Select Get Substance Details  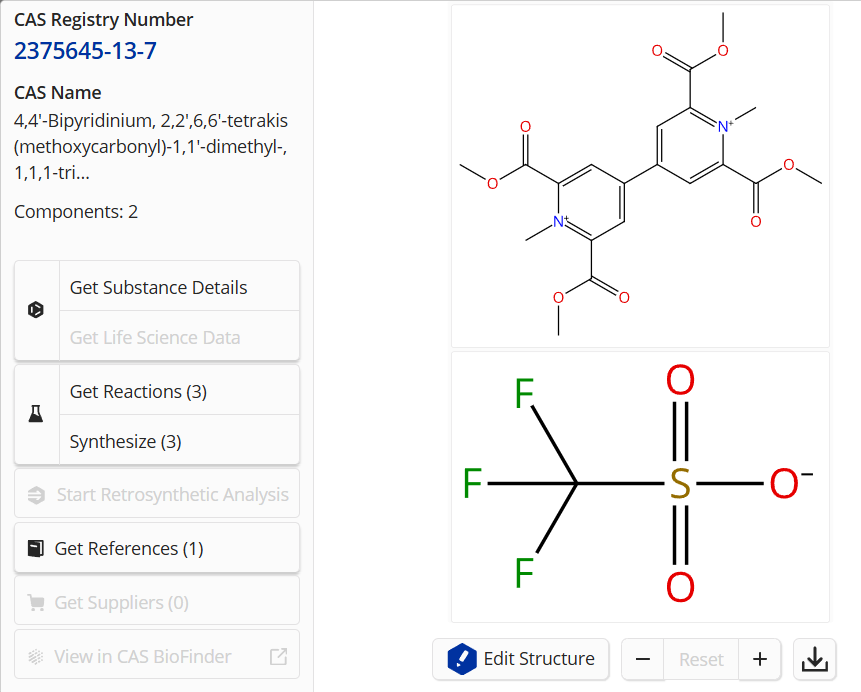(158, 287)
